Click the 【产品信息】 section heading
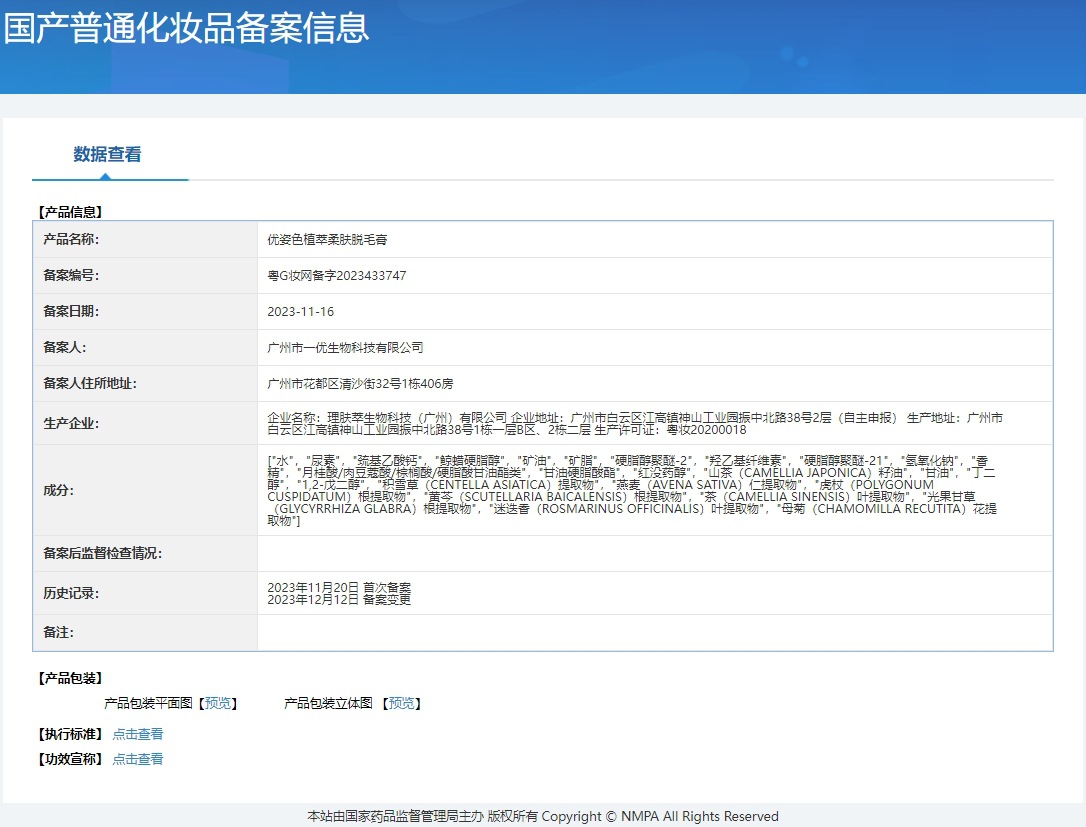 point(69,212)
